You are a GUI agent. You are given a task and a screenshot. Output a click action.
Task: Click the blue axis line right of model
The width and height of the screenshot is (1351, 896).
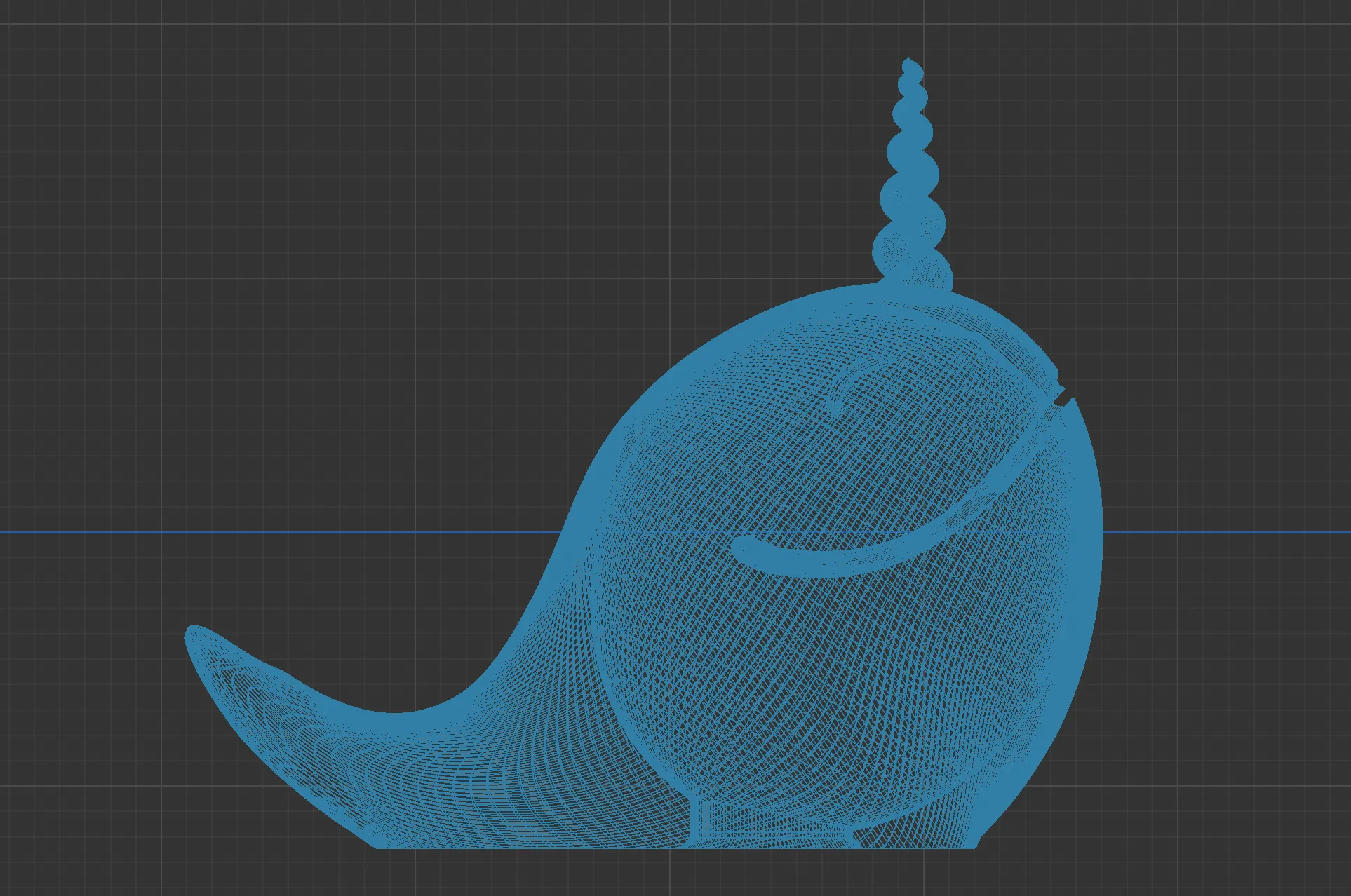pos(1228,532)
